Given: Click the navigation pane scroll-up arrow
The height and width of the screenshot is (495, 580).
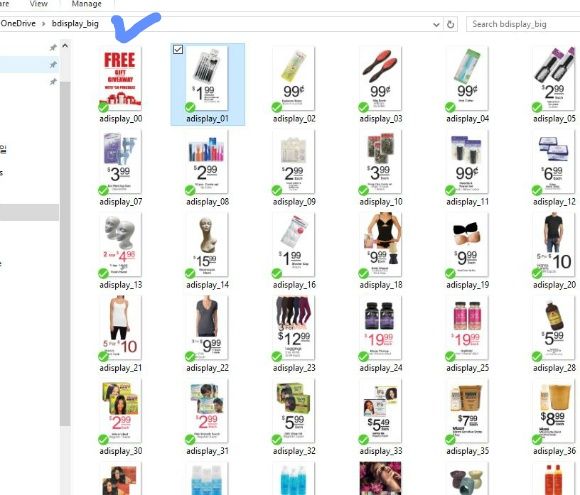Looking at the screenshot, I should coord(65,46).
